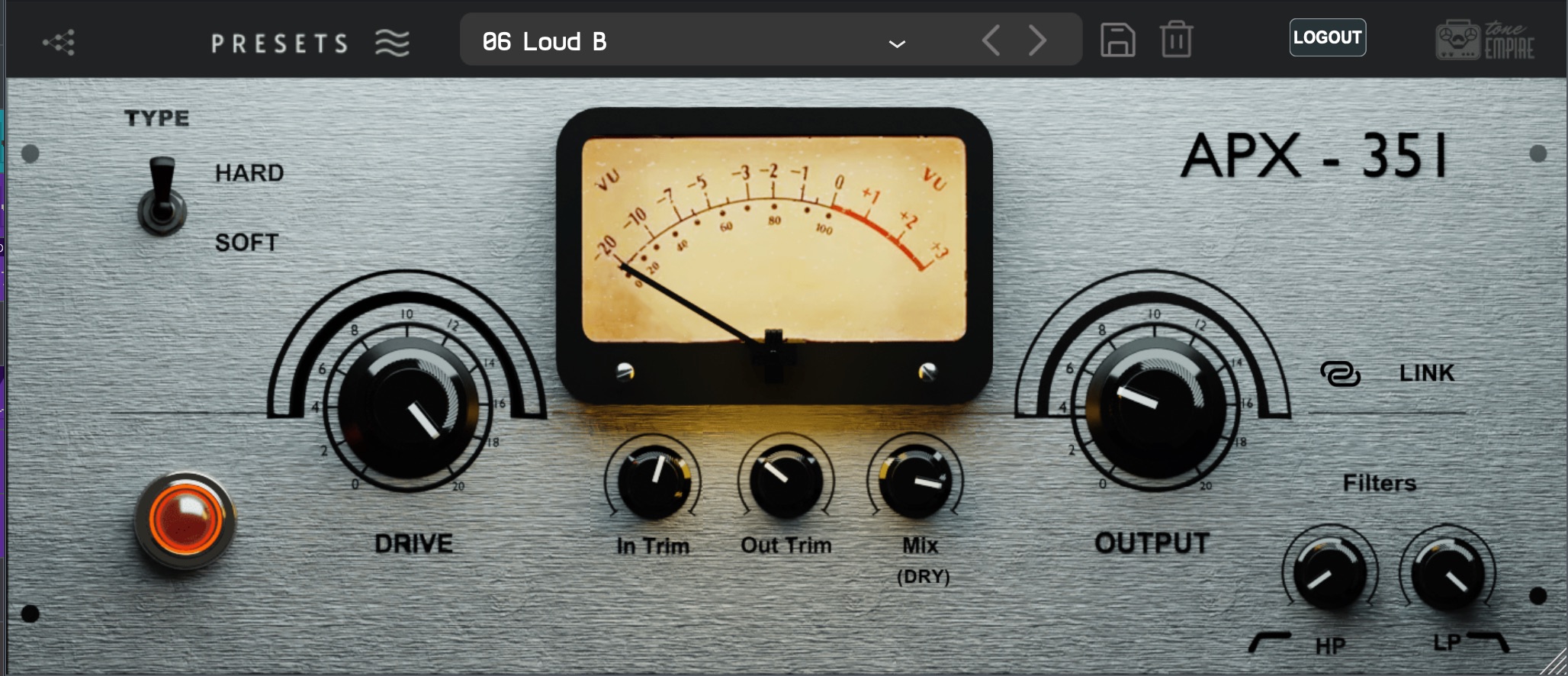Open the PRESETS menu

tap(279, 43)
